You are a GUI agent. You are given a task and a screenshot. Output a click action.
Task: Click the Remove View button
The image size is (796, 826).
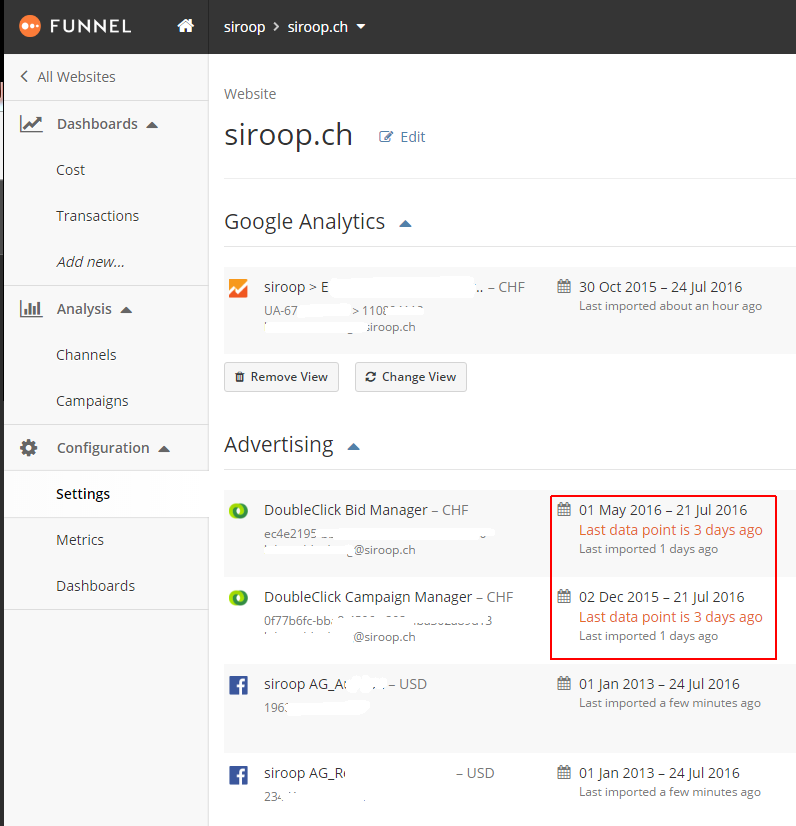point(281,377)
